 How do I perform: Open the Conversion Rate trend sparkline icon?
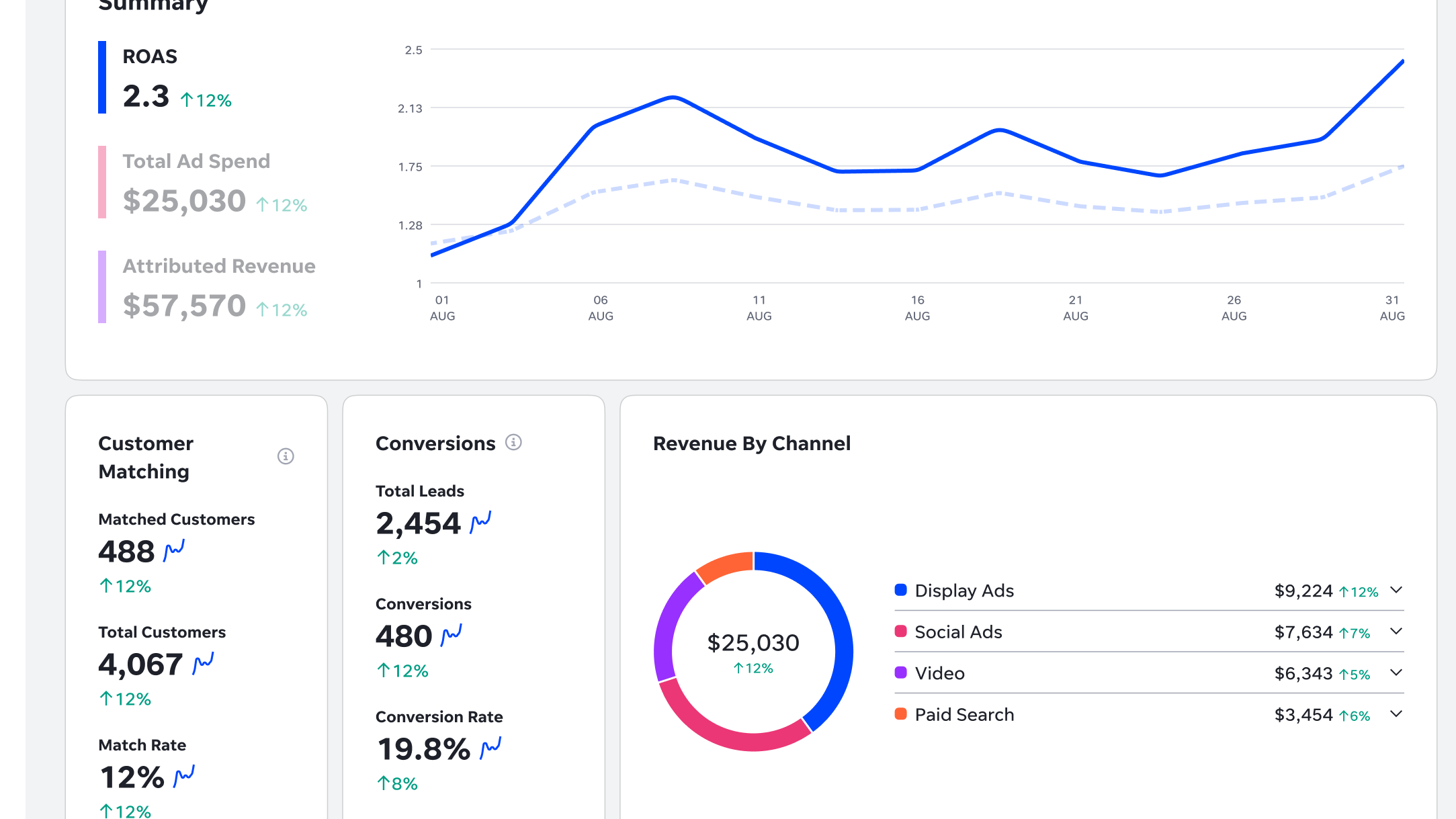pos(490,748)
